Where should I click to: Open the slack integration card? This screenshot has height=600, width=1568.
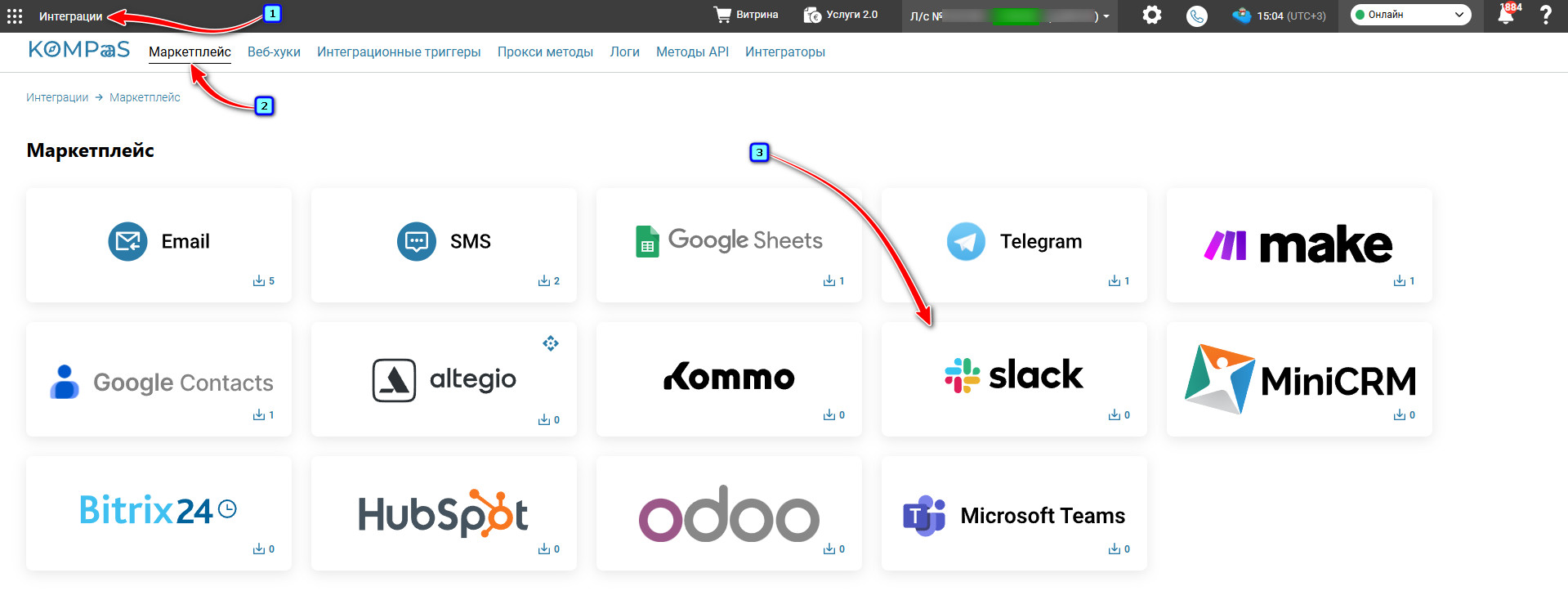click(x=1014, y=379)
